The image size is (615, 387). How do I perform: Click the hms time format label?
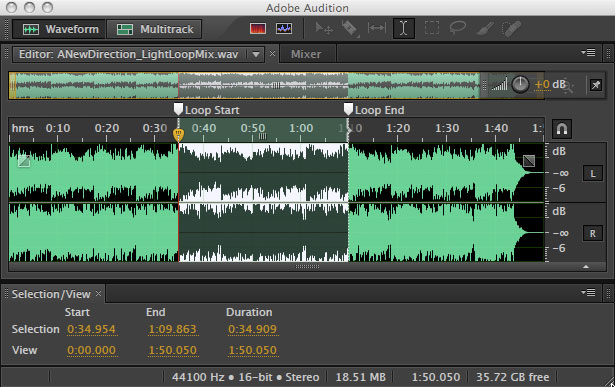click(x=23, y=128)
